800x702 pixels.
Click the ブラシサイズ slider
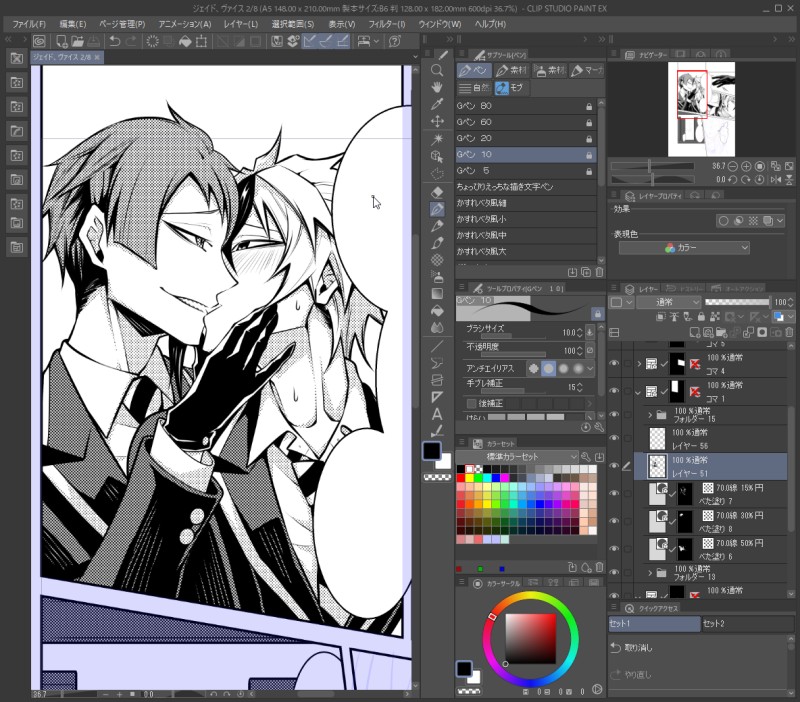click(x=513, y=337)
